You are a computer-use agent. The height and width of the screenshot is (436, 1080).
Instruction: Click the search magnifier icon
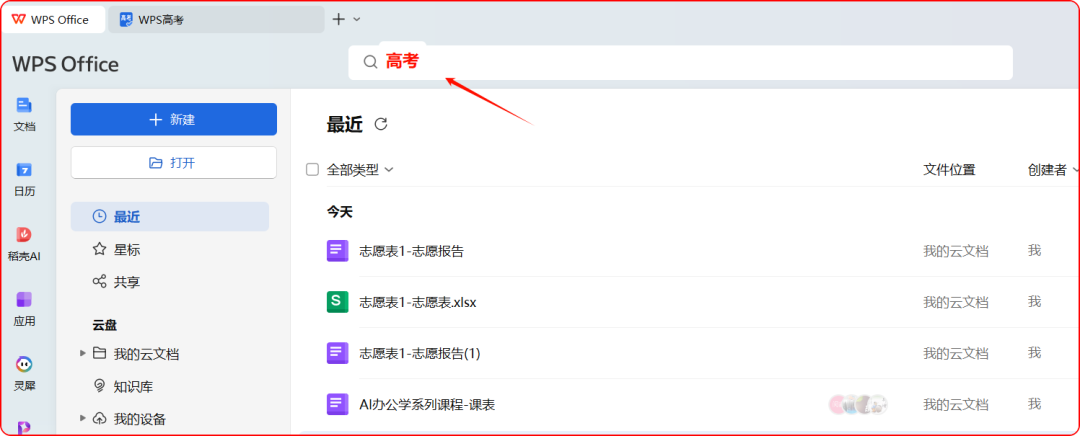tap(371, 62)
